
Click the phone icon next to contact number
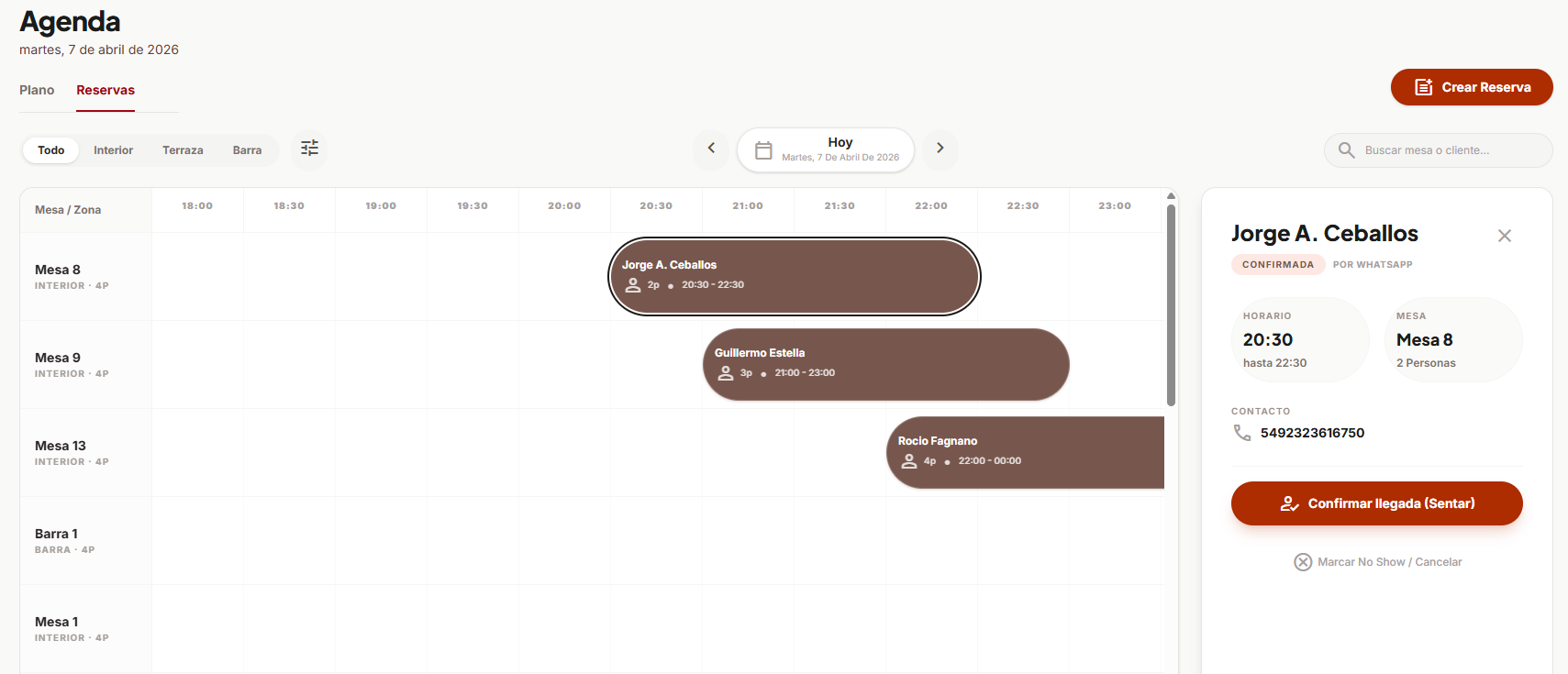click(x=1242, y=433)
